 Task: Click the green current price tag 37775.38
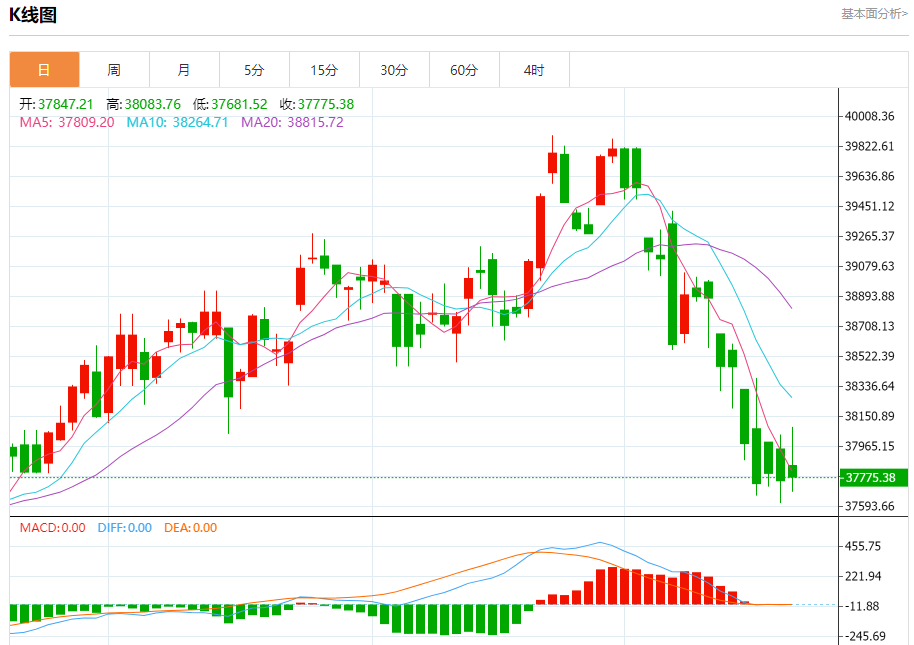pos(873,478)
